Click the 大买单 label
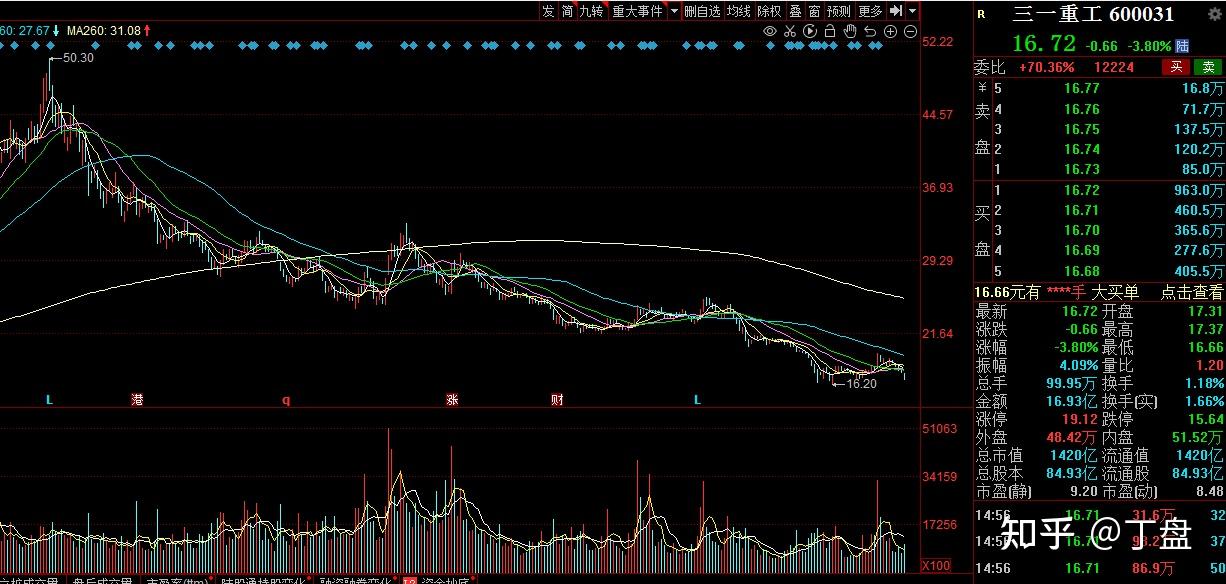Viewport: 1226px width, 584px height. click(x=1114, y=292)
